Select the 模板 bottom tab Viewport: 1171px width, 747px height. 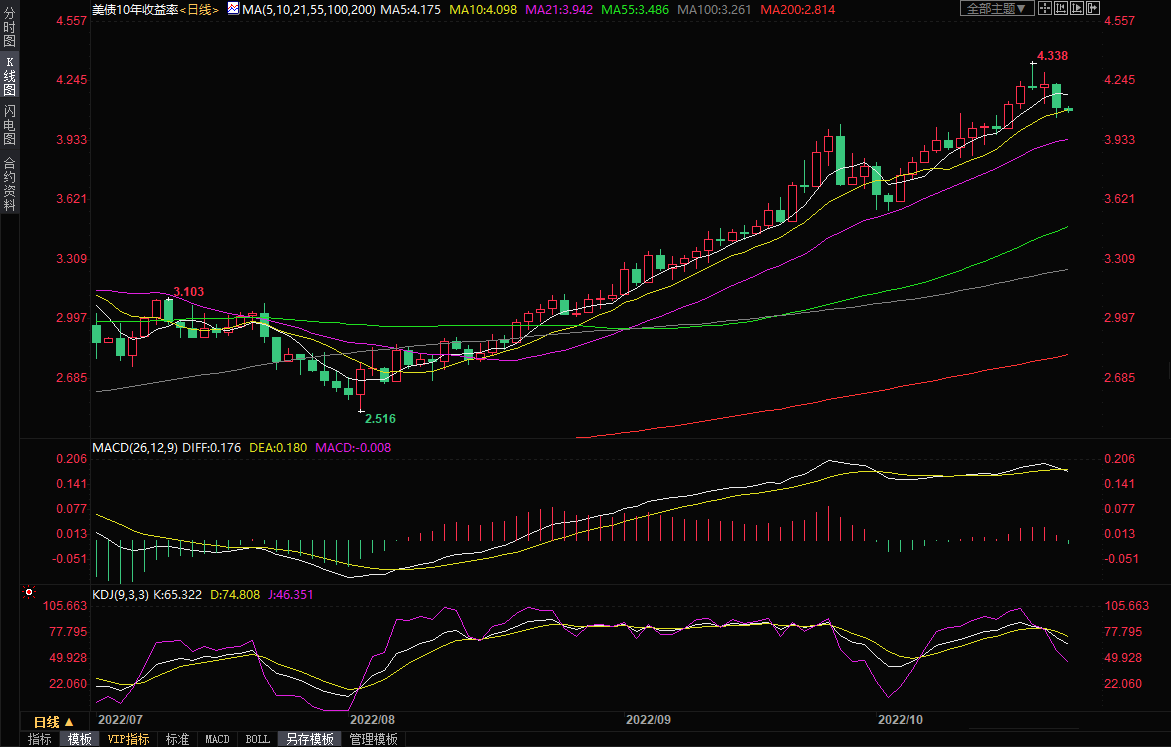79,739
